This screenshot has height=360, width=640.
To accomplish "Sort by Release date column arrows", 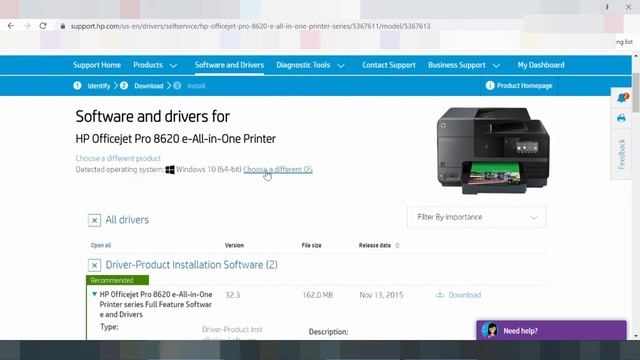I will point(397,245).
